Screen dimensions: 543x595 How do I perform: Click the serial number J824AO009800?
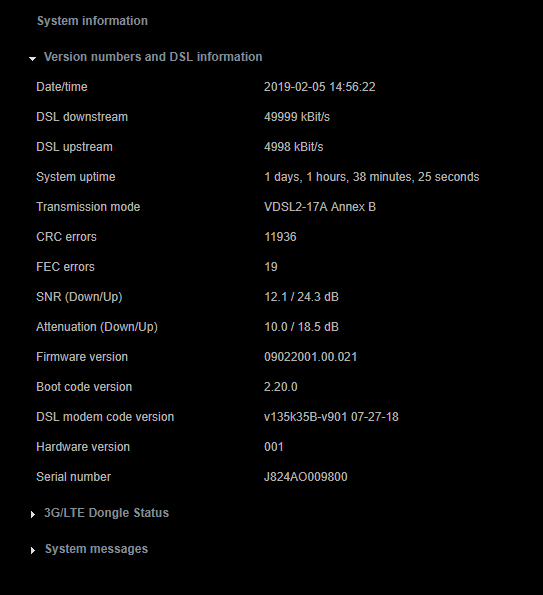[305, 477]
